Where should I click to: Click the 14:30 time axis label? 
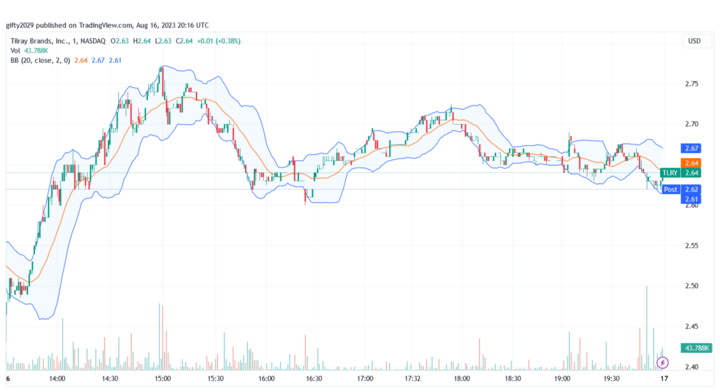click(110, 379)
